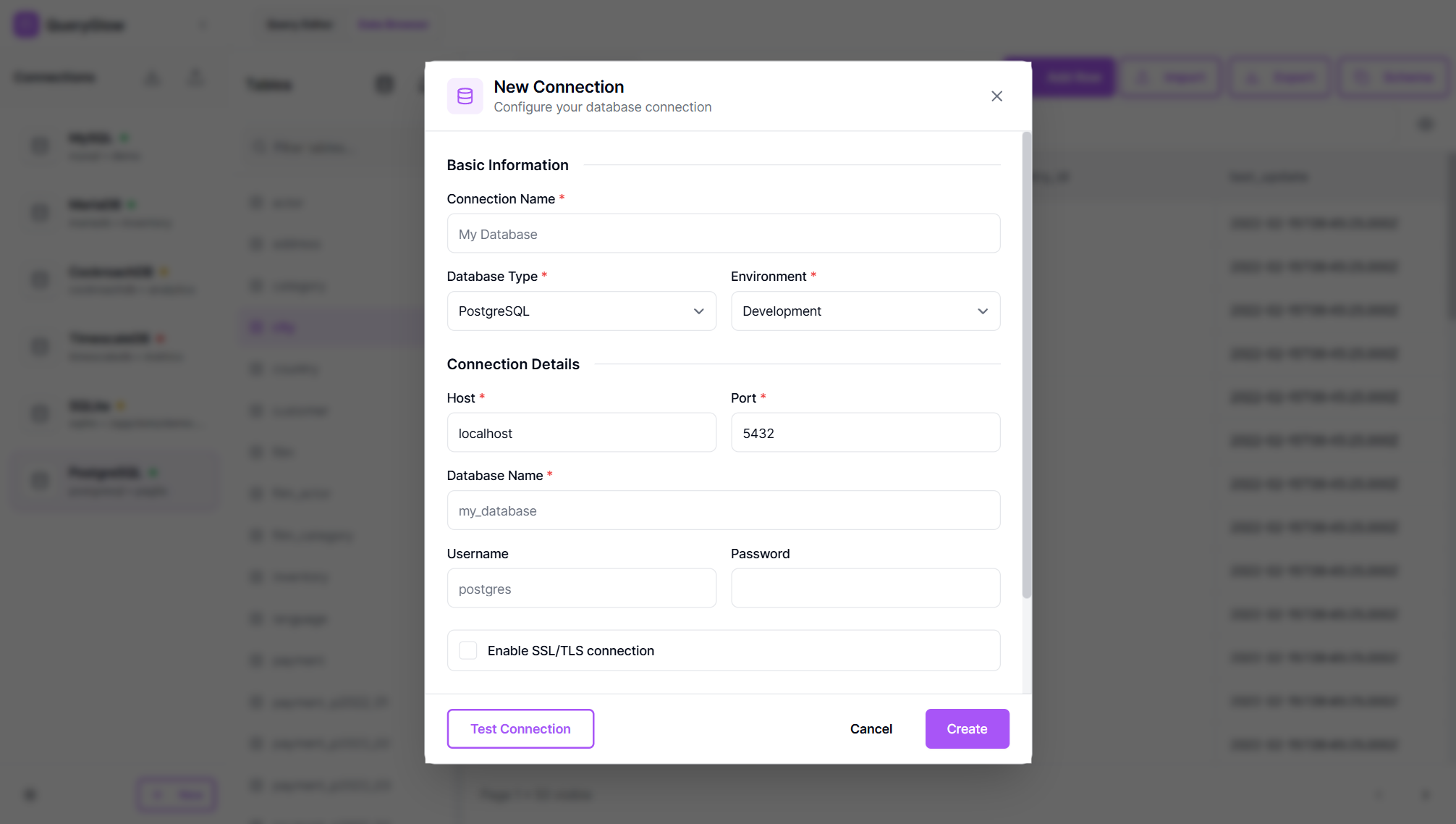Switch to the Query Editor tab
1456x824 pixels.
tap(299, 24)
